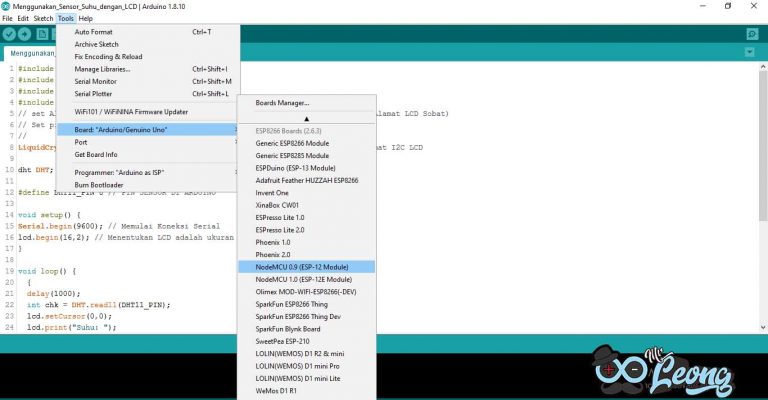This screenshot has height=400, width=768.
Task: Select ESPresso Lite 1.0 board
Action: click(307, 217)
